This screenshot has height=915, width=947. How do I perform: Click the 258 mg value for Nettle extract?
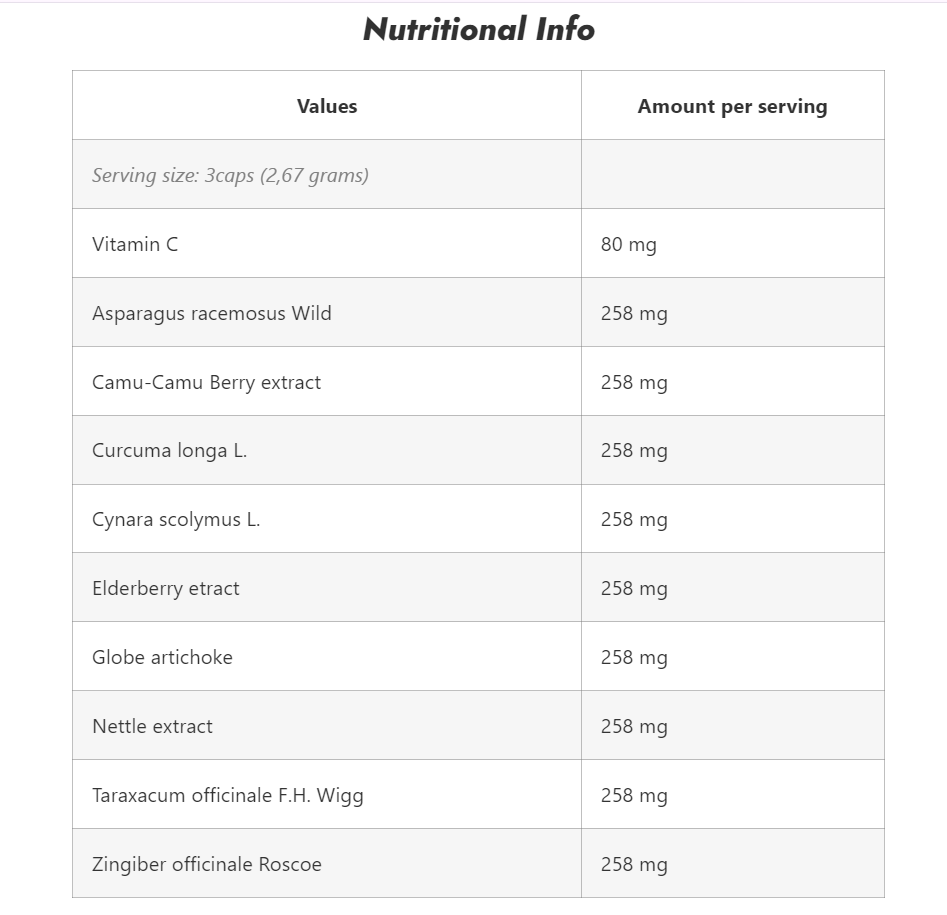(x=634, y=727)
